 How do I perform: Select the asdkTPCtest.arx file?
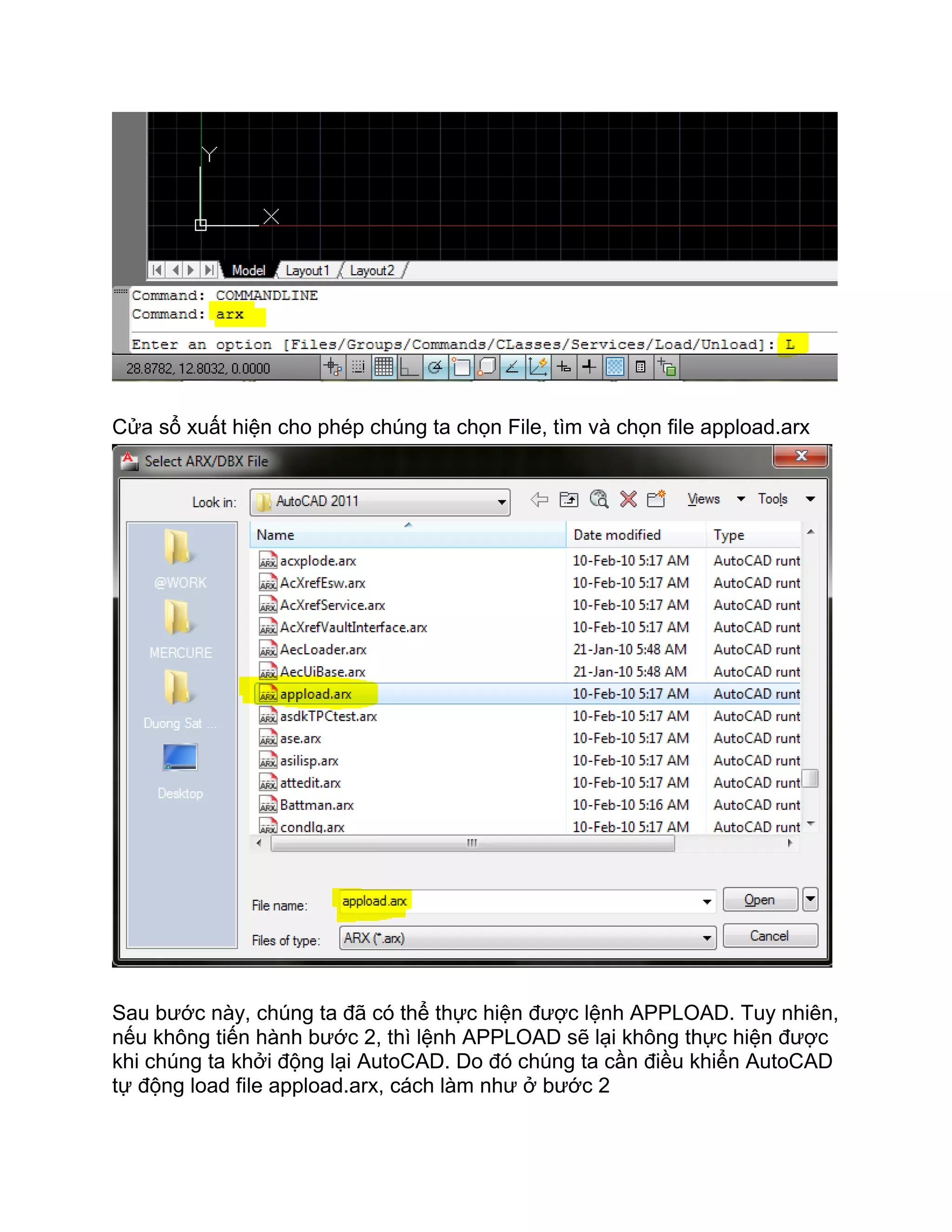click(526, 716)
